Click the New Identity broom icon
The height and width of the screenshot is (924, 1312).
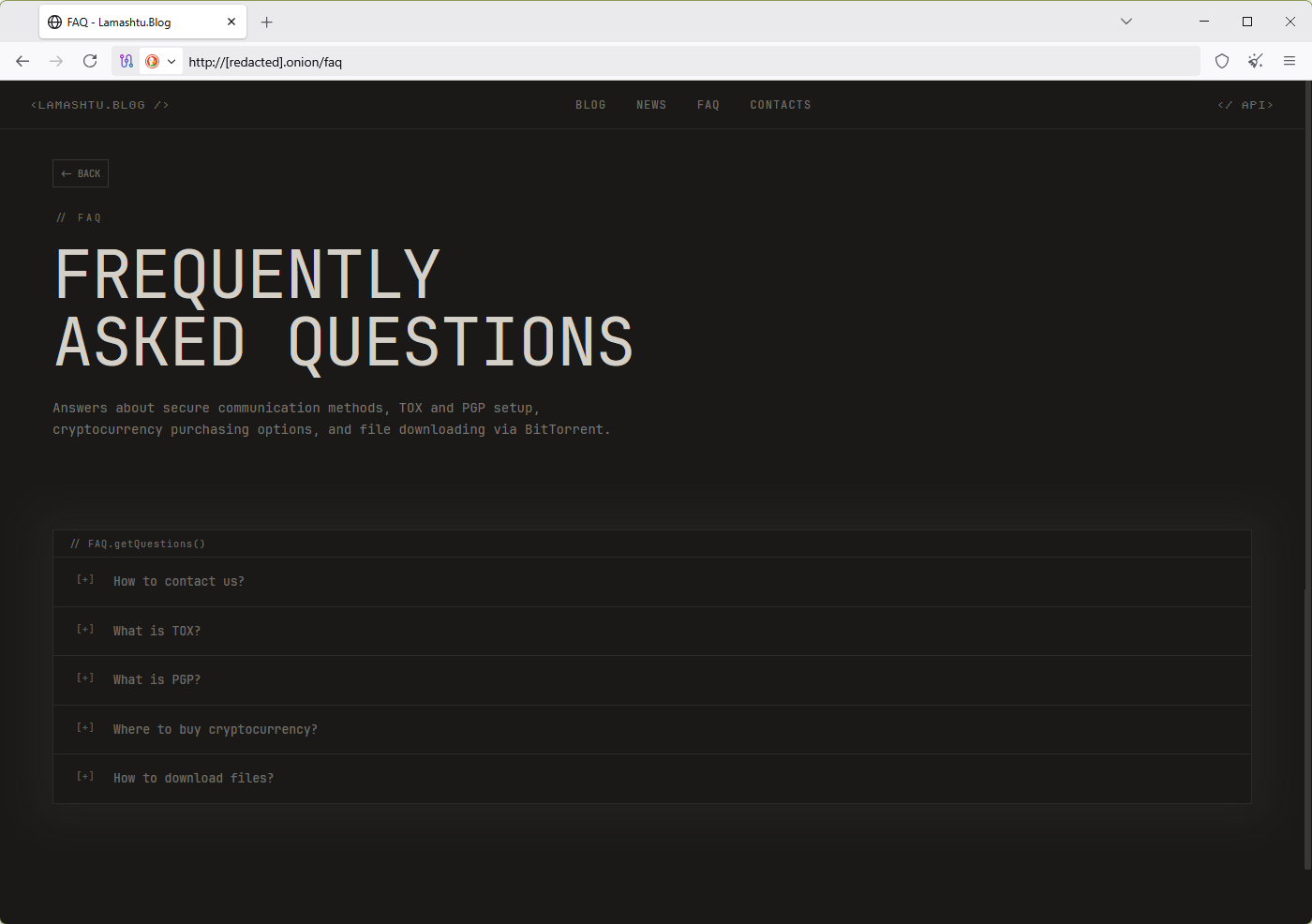point(1256,61)
